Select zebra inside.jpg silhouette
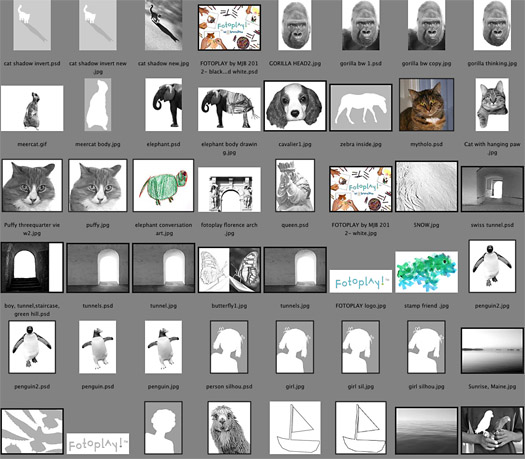Screen dimensions: 525x459 click(x=361, y=107)
